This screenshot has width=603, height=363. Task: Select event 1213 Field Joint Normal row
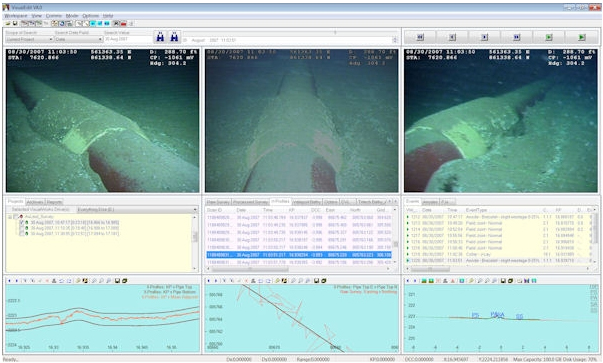(499, 223)
